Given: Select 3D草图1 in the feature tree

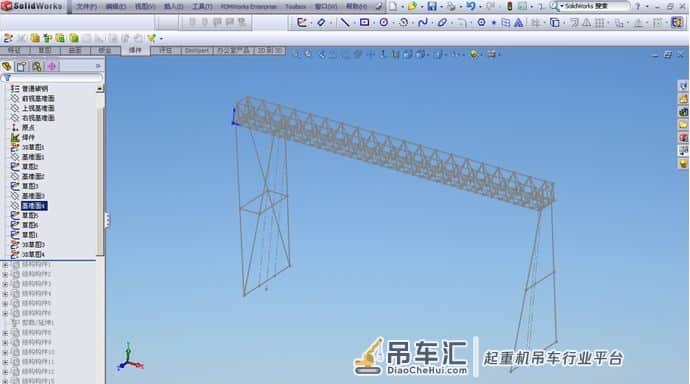Looking at the screenshot, I should [x=33, y=147].
